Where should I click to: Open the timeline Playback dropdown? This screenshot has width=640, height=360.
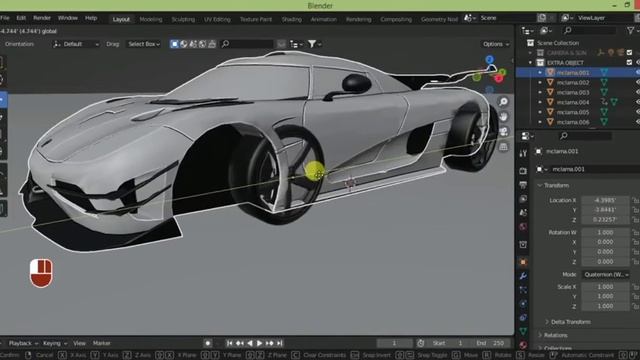[23, 343]
